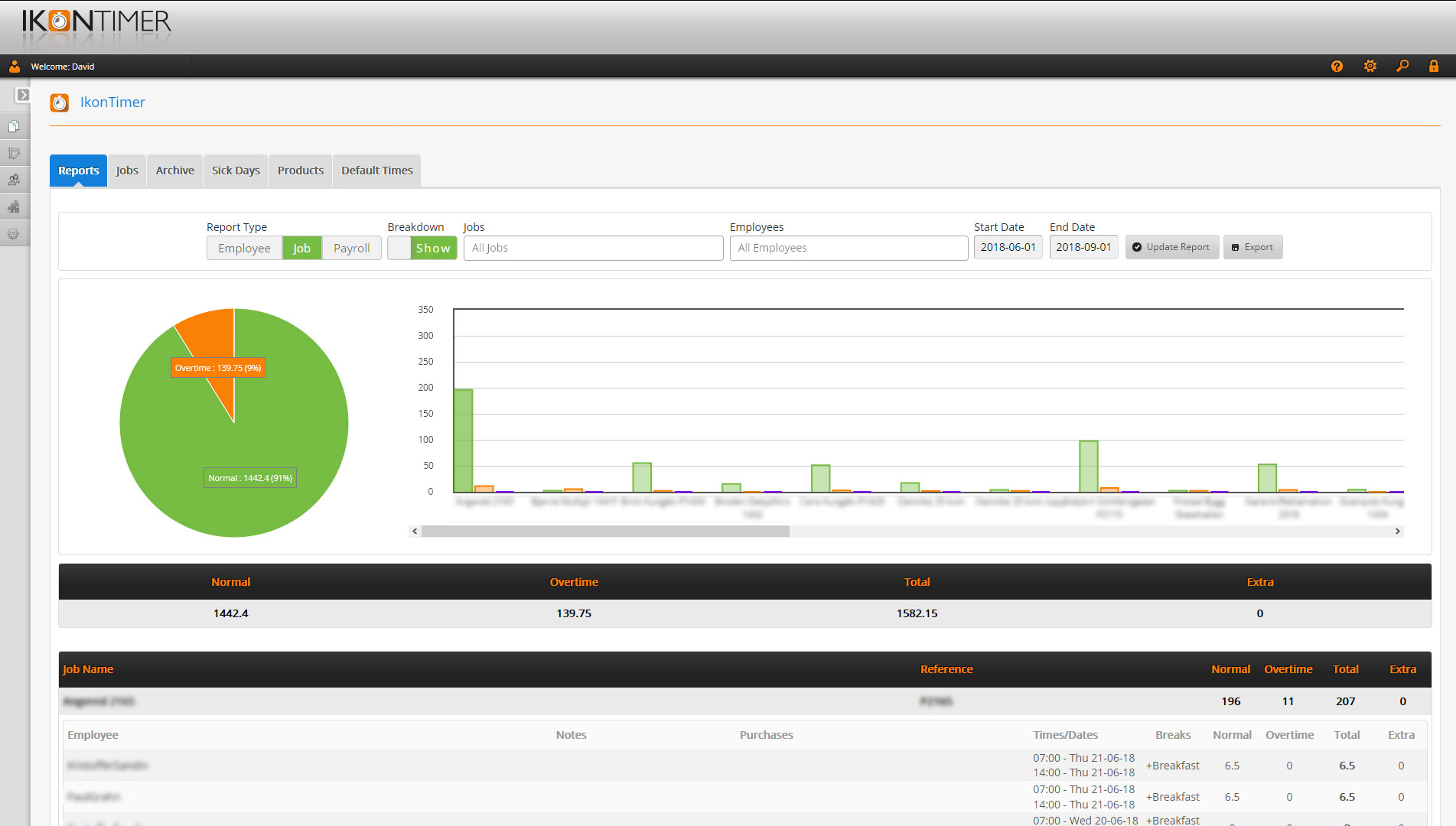Toggle the Breakdown Show switch

(422, 248)
